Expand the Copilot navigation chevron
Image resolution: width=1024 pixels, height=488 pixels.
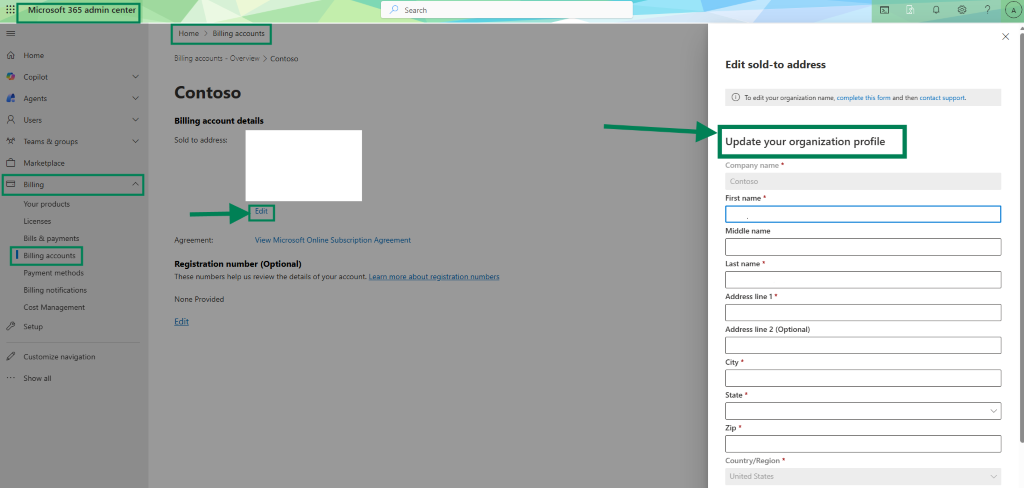(x=135, y=77)
